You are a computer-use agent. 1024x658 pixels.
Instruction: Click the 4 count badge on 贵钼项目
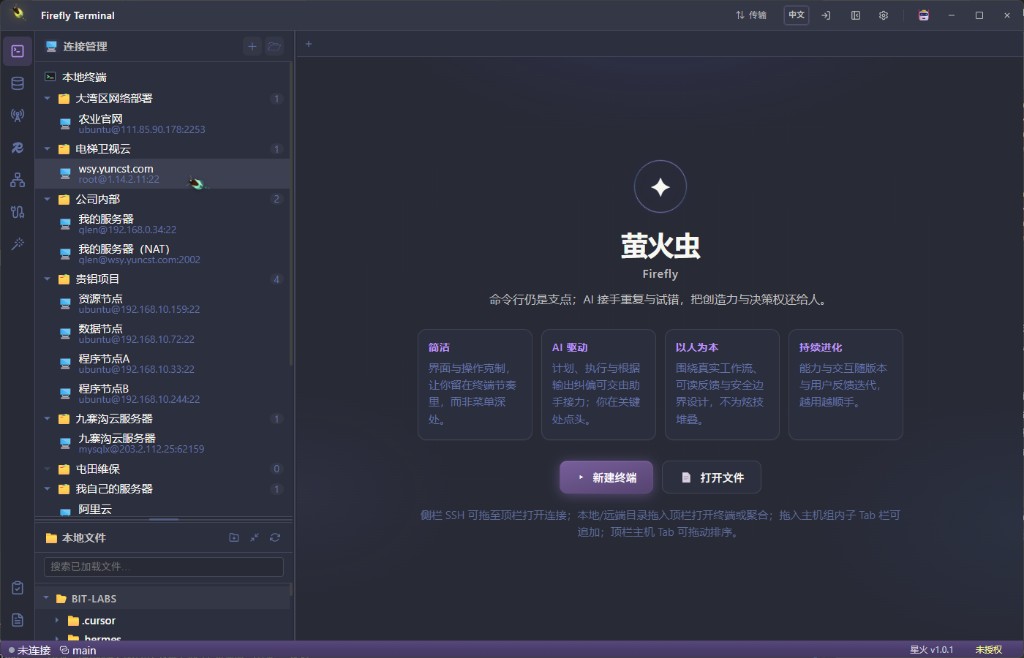click(x=276, y=279)
